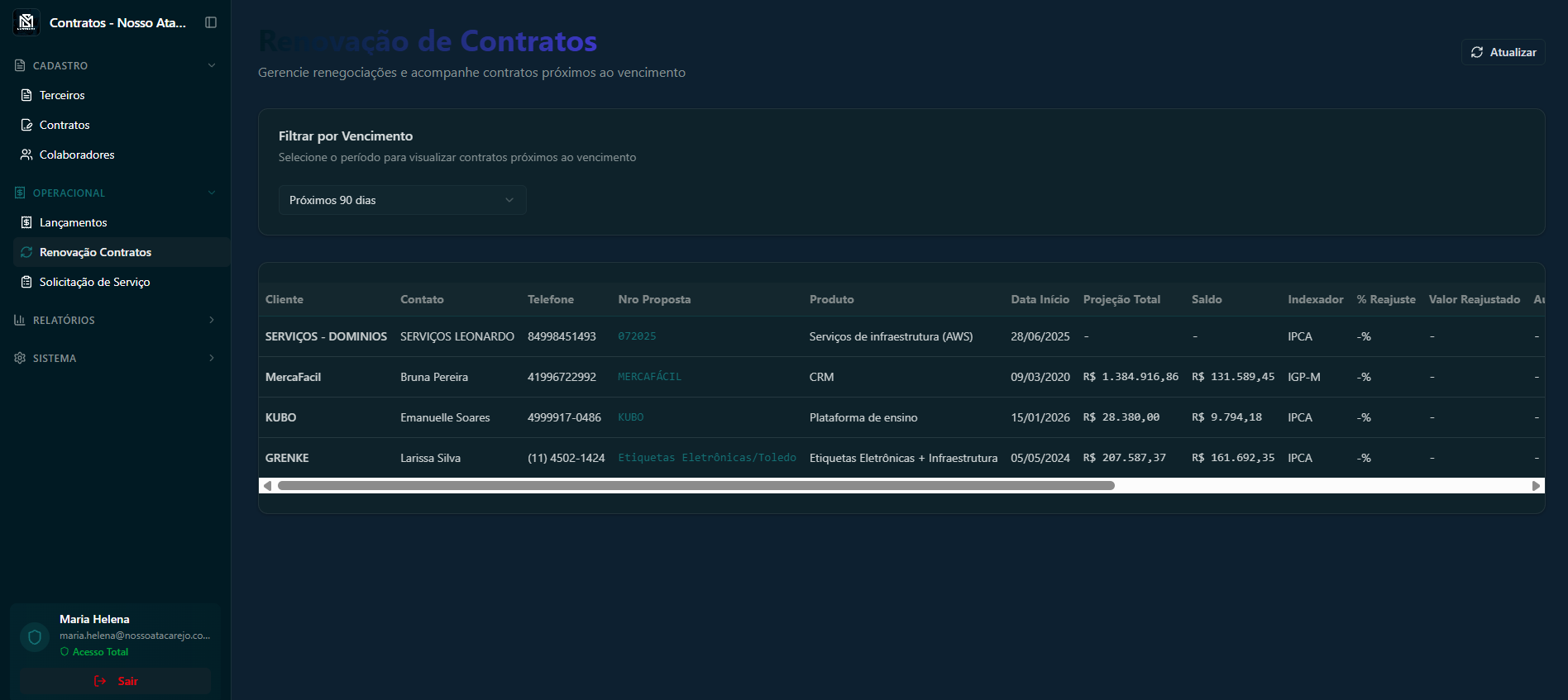
Task: Open the KUBO proposal link
Action: pos(630,417)
